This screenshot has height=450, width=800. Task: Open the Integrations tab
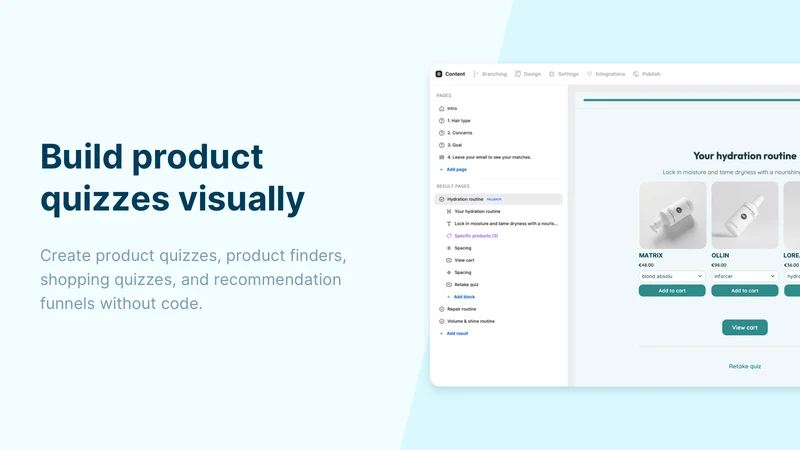[606, 74]
